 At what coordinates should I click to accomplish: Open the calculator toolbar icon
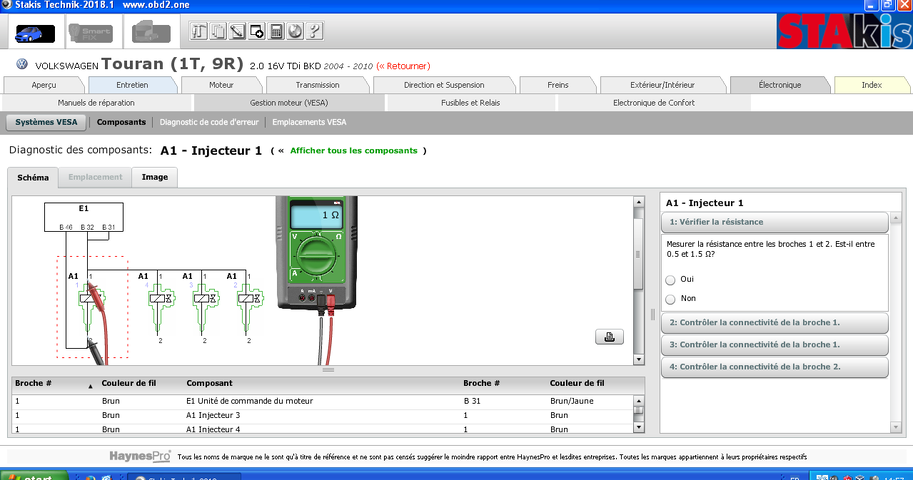coord(276,31)
